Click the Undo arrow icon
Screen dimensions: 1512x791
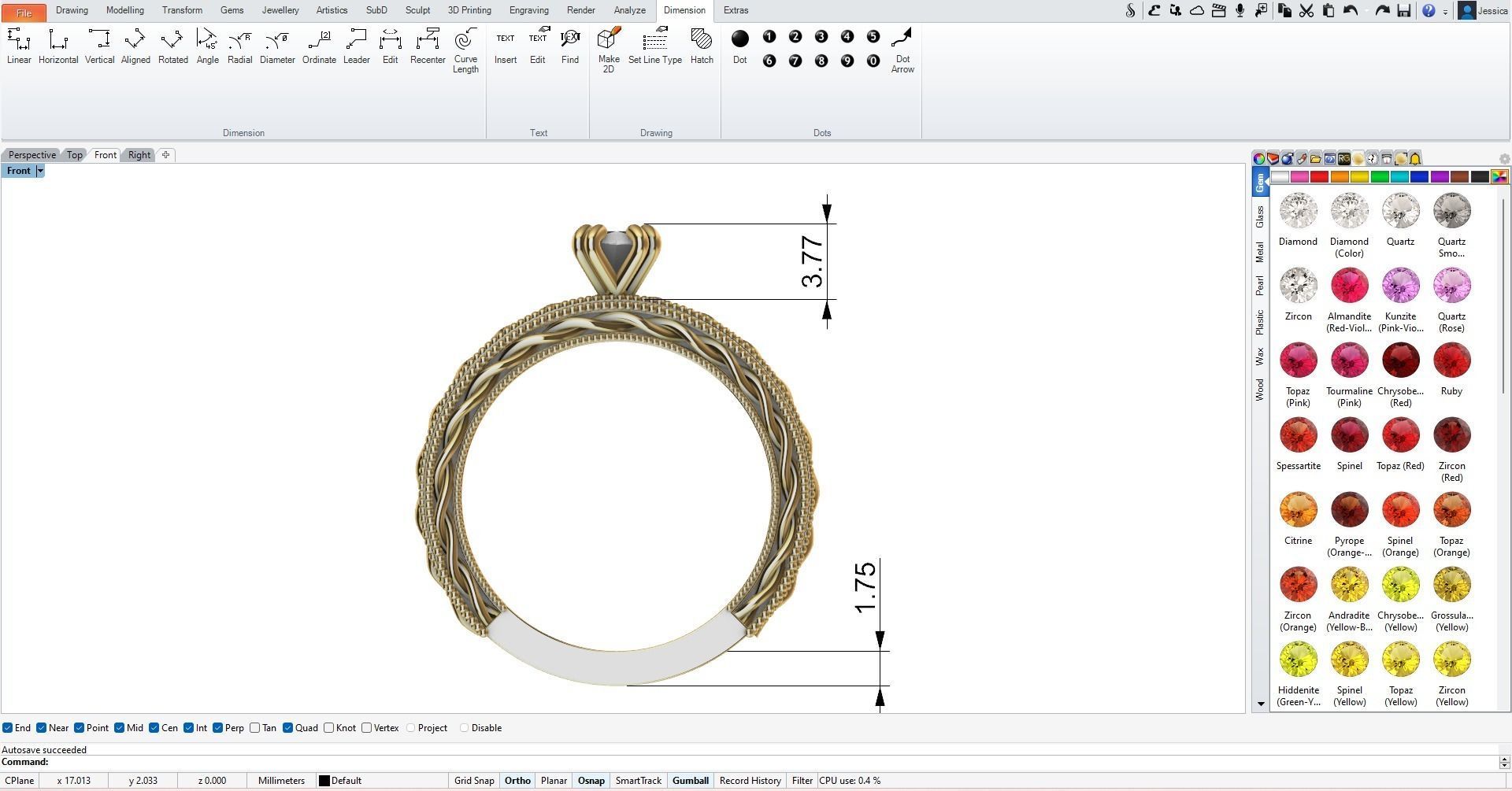coord(1351,11)
